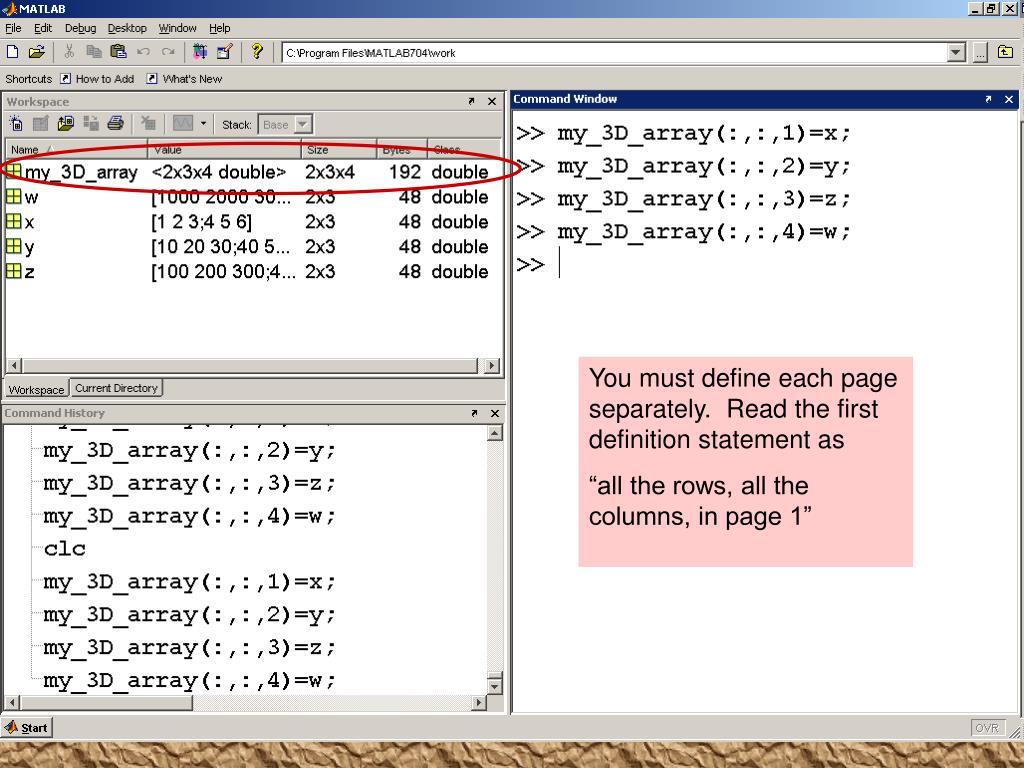Click the Paste toolbar icon
1024x768 pixels.
click(118, 52)
